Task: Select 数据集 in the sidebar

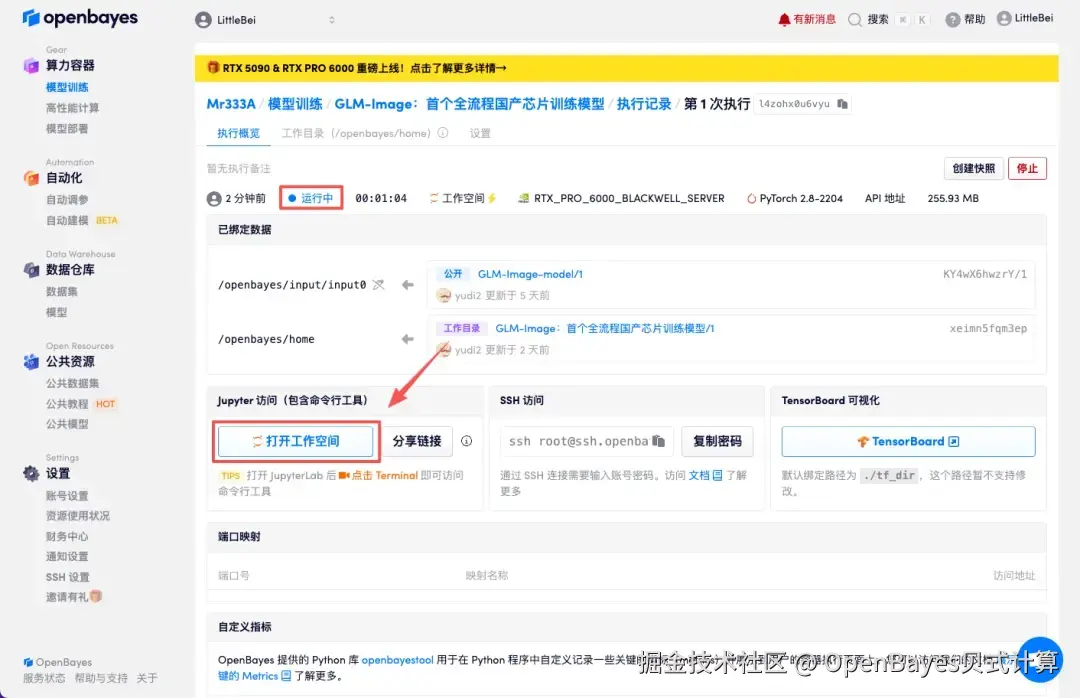Action: pyautogui.click(x=61, y=291)
